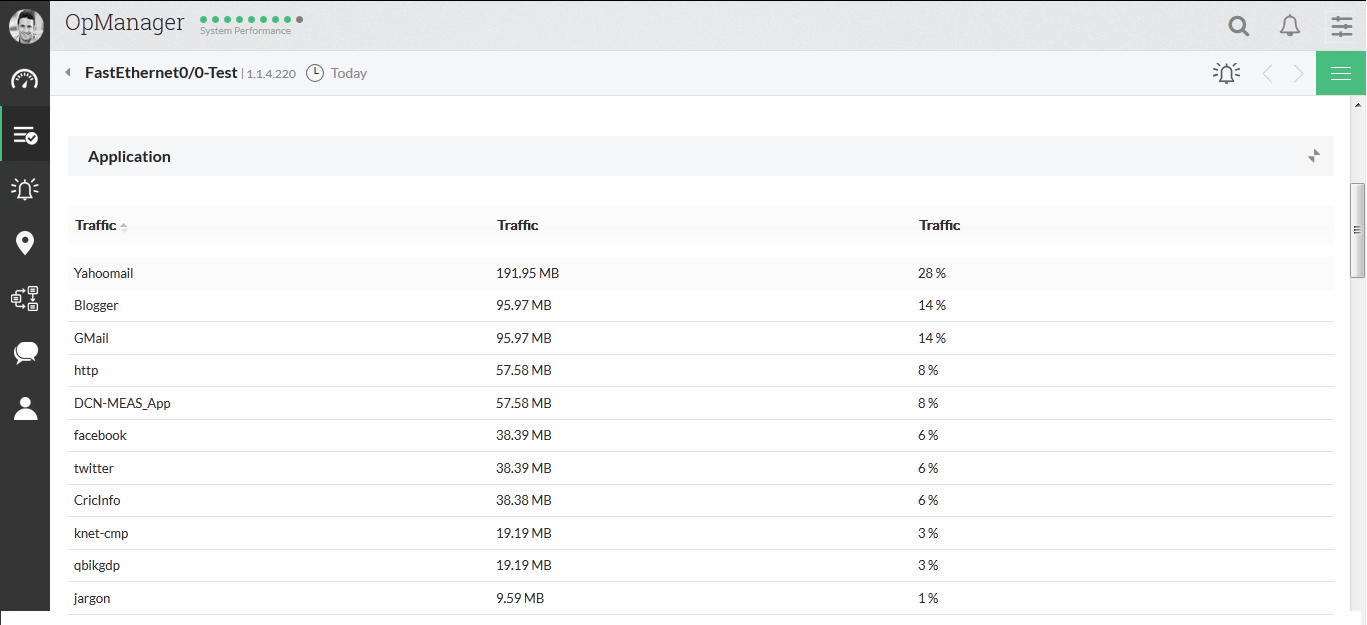This screenshot has width=1367, height=625.
Task: Go back using arrow beside FastEthernet0/0-Test
Action: click(68, 72)
